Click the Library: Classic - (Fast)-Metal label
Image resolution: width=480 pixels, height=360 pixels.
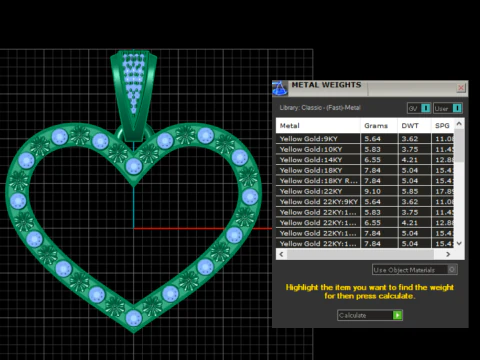(320, 108)
